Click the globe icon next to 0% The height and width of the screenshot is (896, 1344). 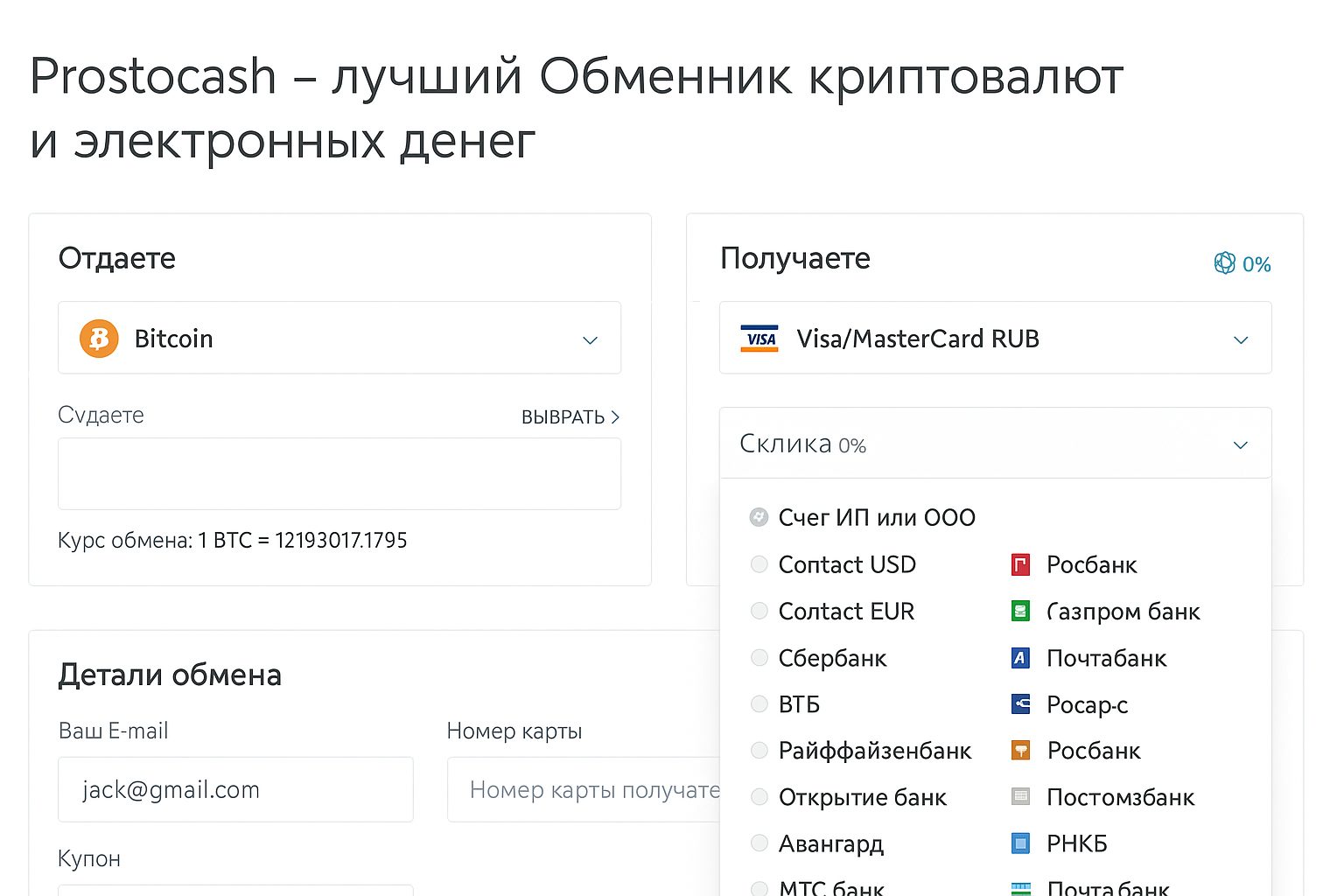(1224, 262)
